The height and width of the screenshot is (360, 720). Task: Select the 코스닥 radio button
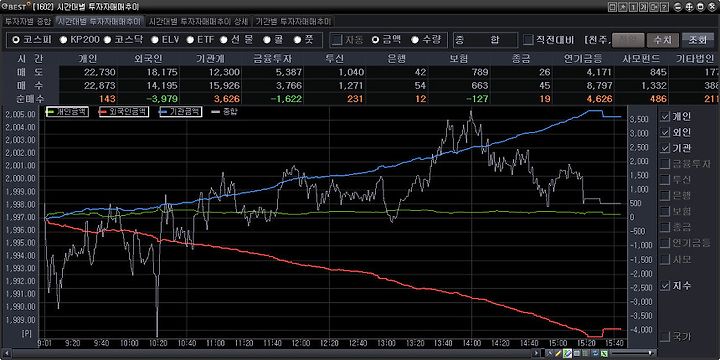[x=107, y=40]
